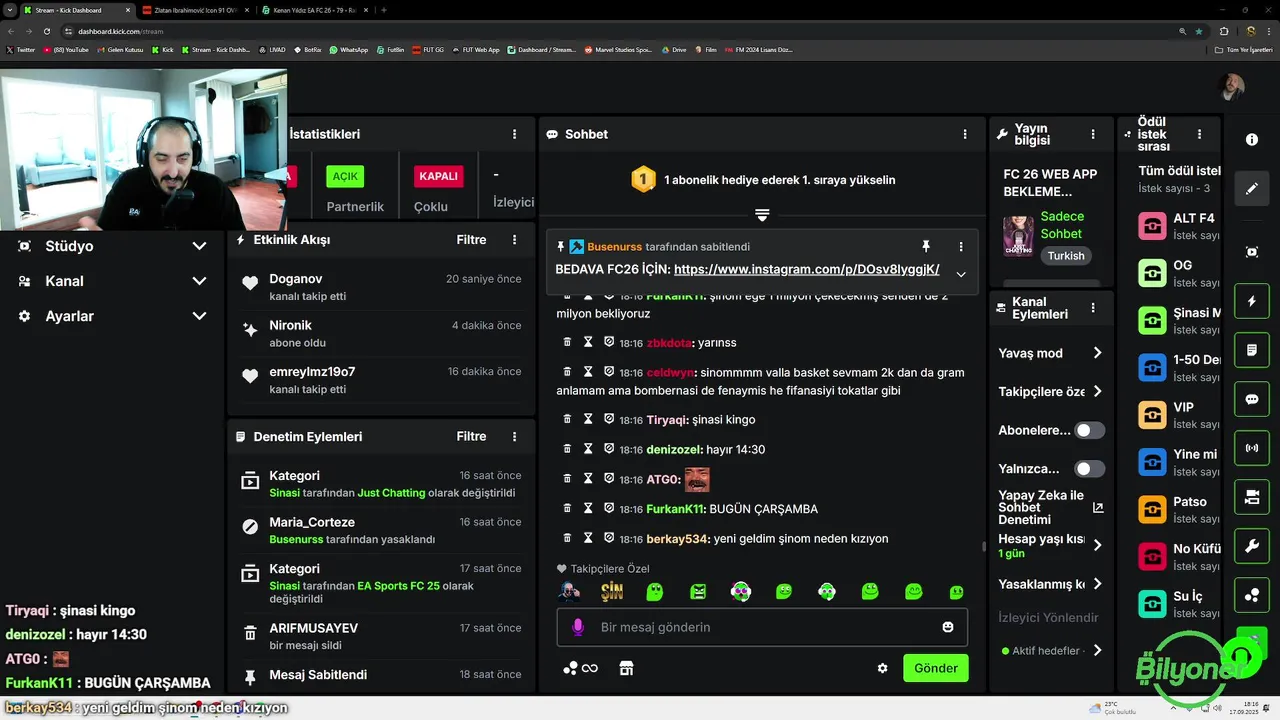Screen dimensions: 1280x720
Task: Click the shop storefront icon below chat
Action: click(627, 668)
